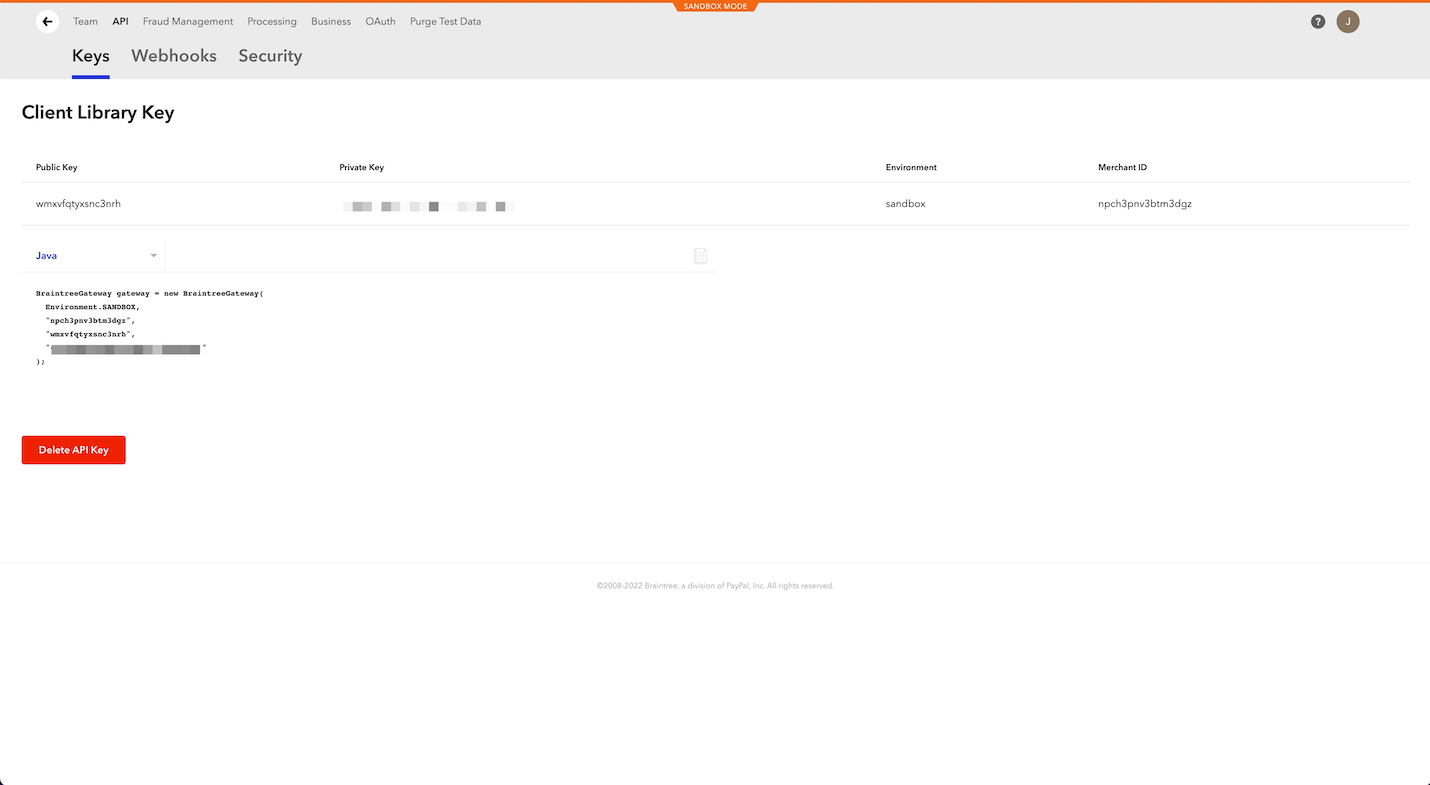Open the Processing menu

point(272,21)
